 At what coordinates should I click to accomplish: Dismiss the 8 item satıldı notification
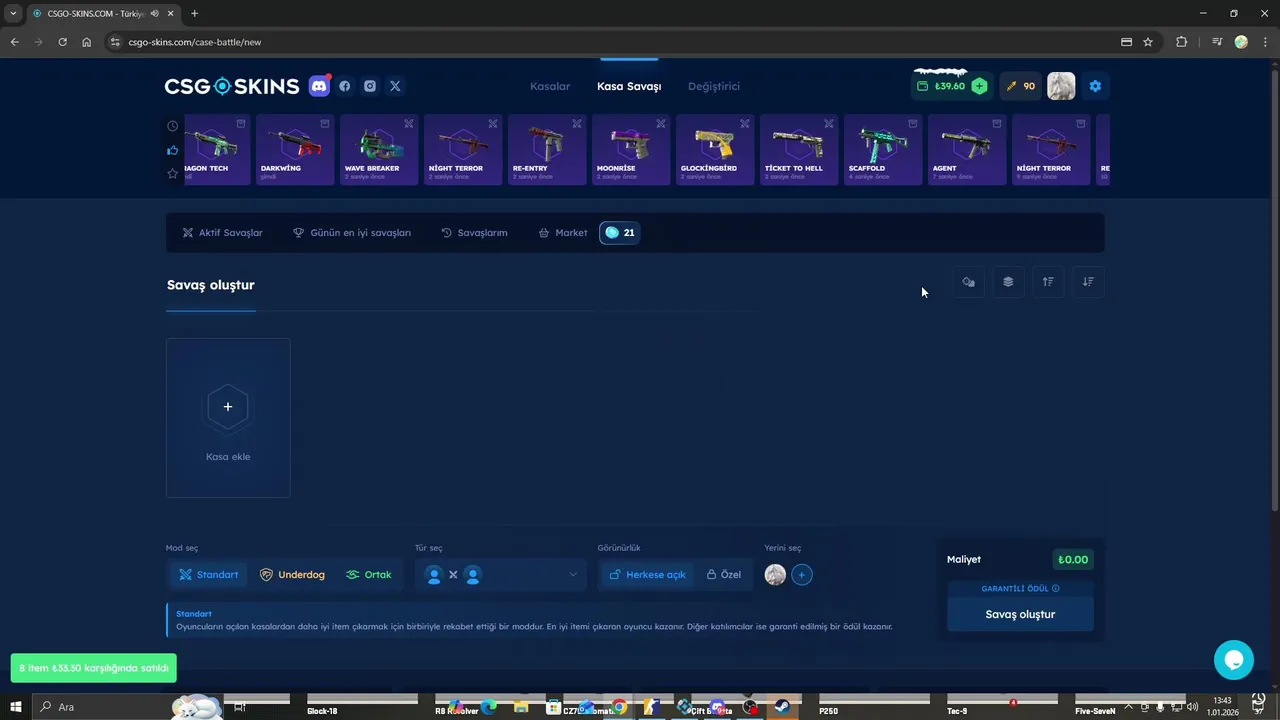coord(94,667)
